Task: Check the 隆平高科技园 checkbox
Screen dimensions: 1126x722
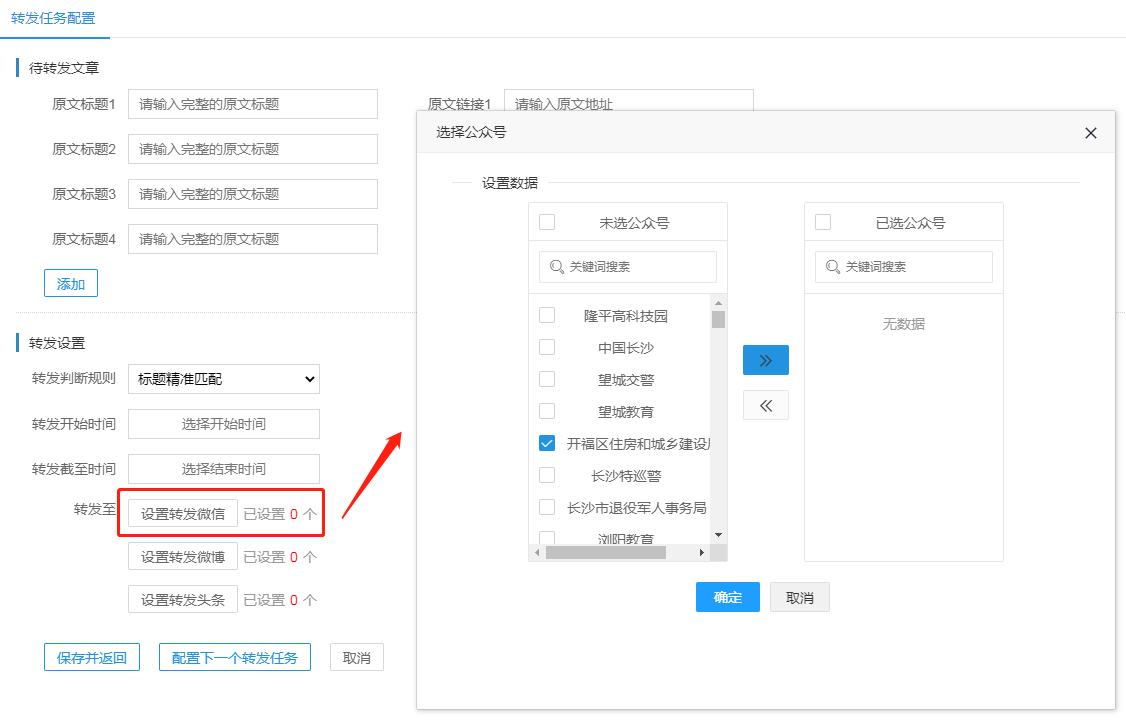Action: point(547,315)
